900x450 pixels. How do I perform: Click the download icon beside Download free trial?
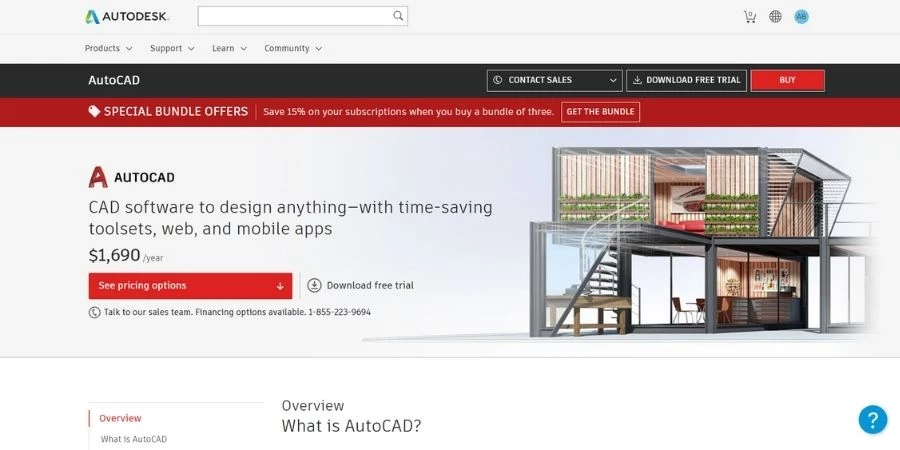(314, 285)
